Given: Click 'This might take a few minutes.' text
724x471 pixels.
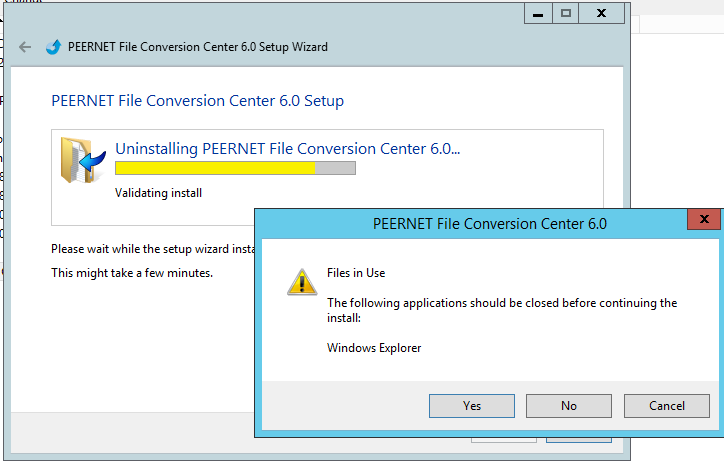Looking at the screenshot, I should [132, 273].
